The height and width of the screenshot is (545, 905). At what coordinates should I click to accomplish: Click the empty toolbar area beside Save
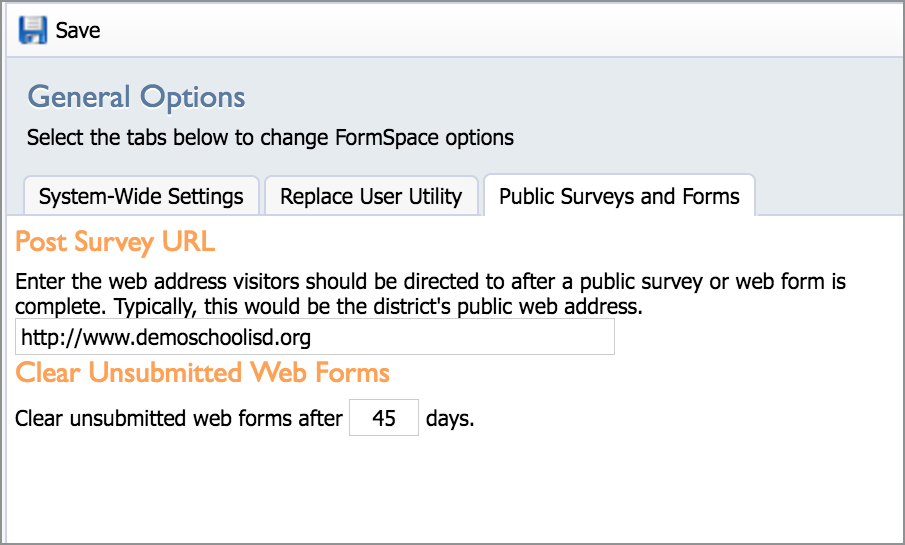tap(496, 30)
